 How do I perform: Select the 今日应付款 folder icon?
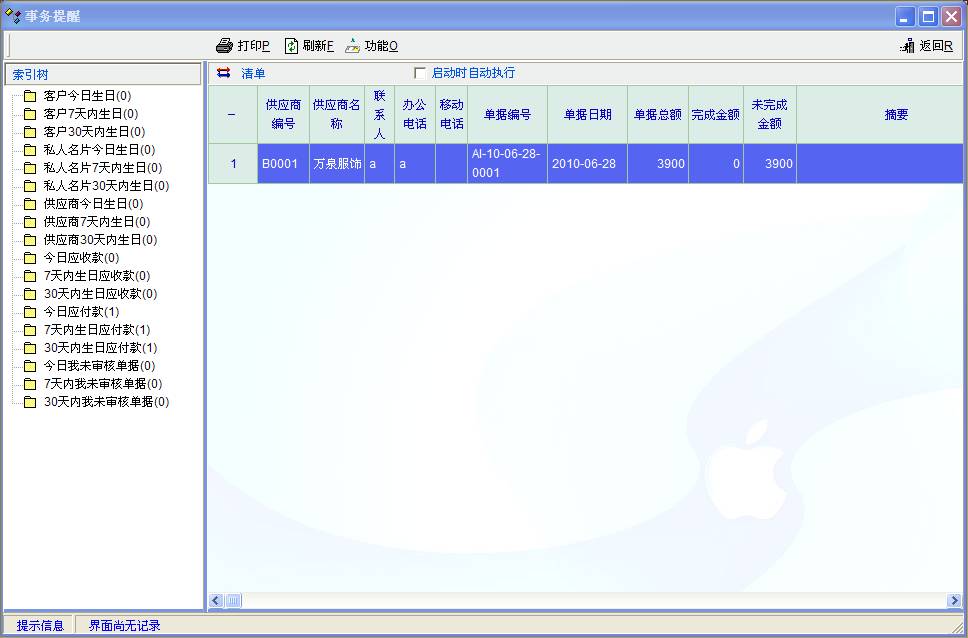[x=30, y=312]
